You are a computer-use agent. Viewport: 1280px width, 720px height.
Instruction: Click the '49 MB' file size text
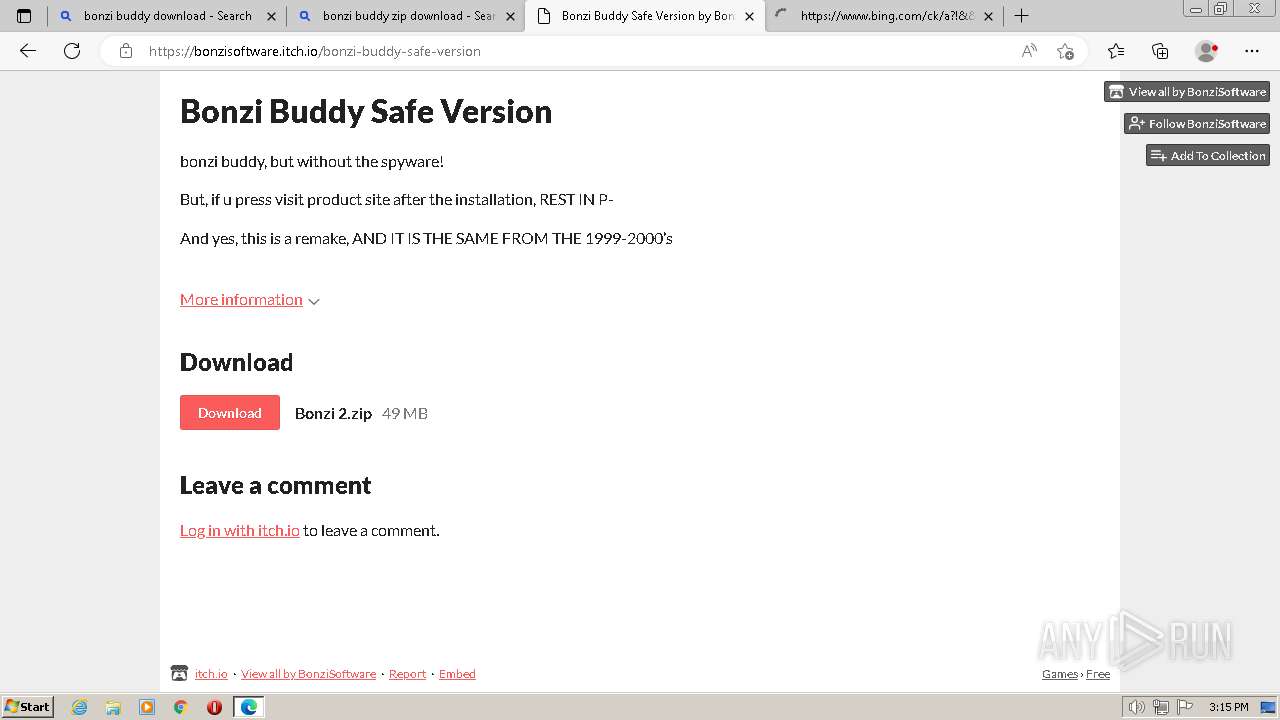[x=405, y=413]
